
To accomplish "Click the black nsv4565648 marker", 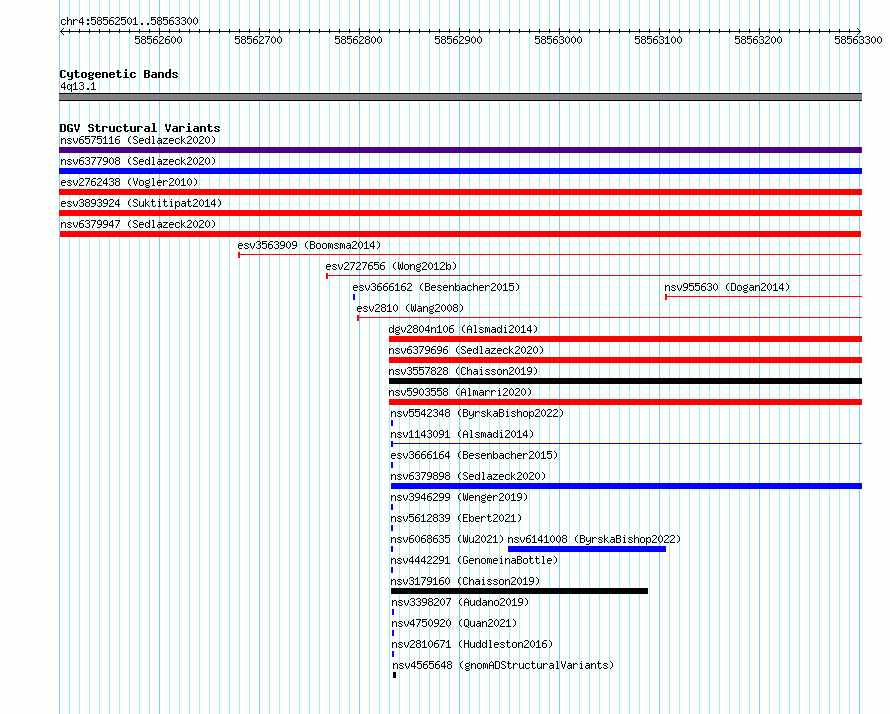I will 394,675.
